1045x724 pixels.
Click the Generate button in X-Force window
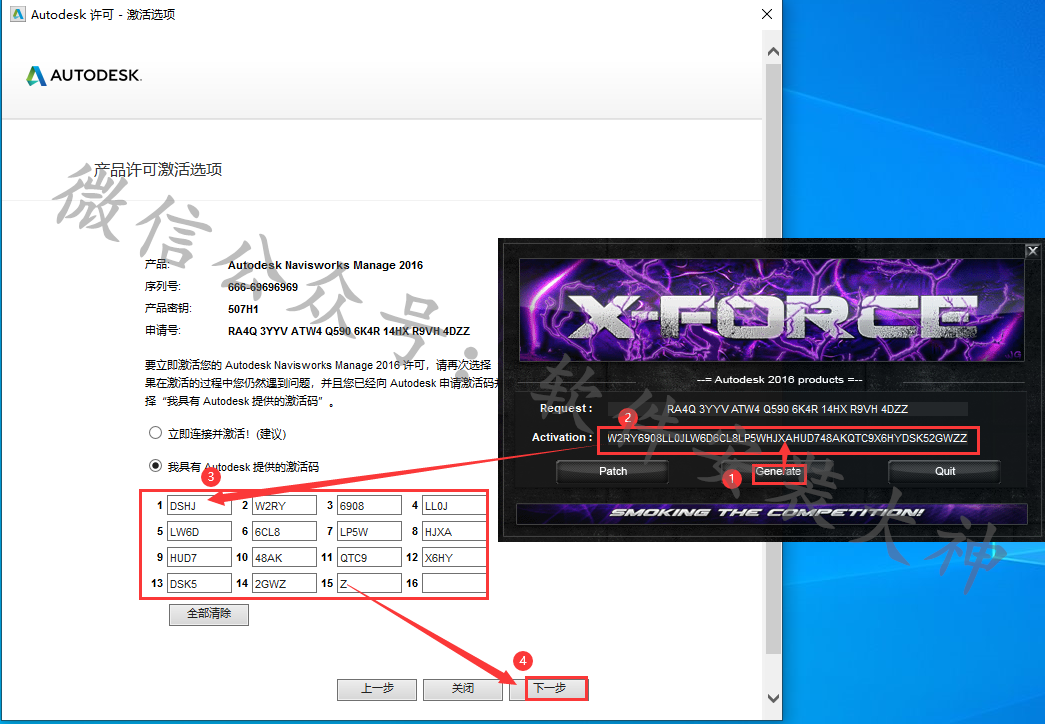click(778, 471)
